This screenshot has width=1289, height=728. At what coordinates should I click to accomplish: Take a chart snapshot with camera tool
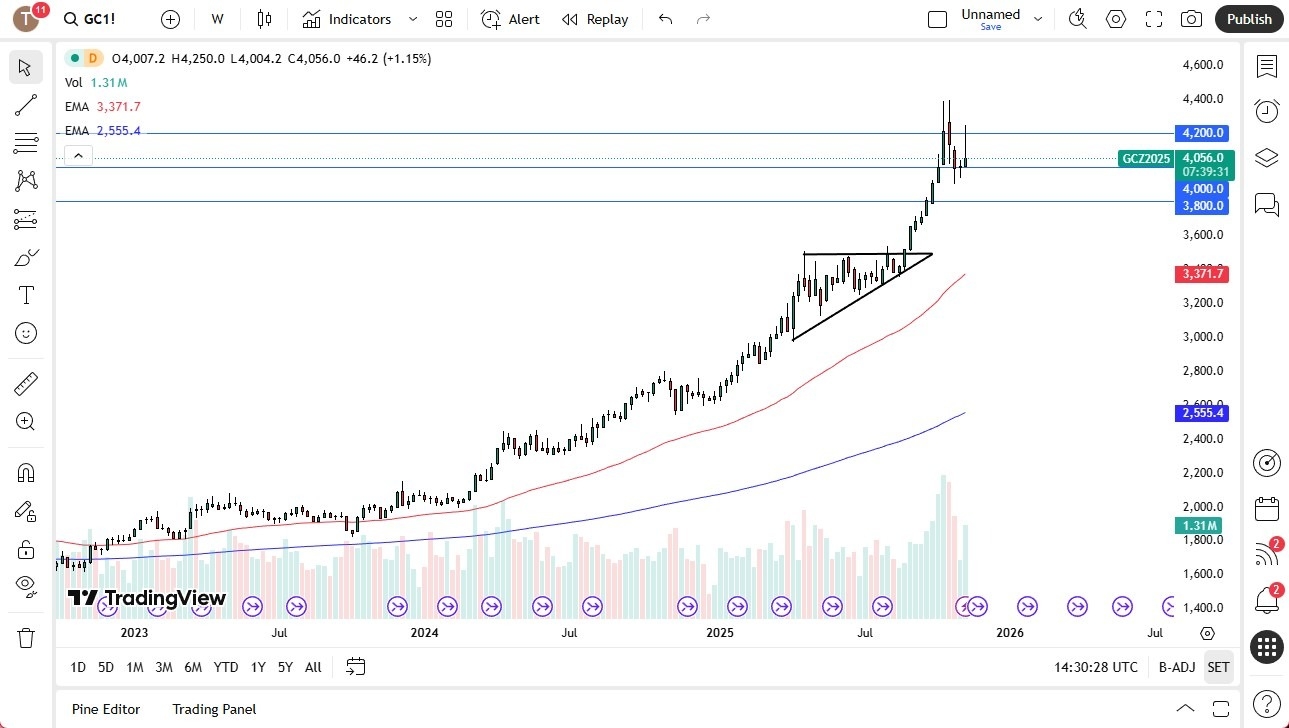pos(1191,19)
